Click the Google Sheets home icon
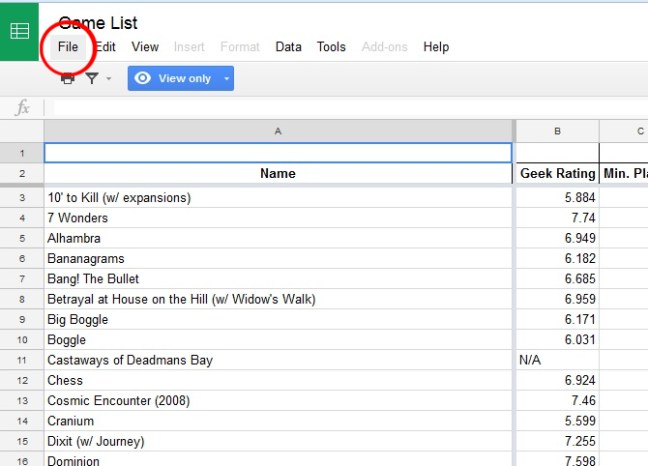648x466 pixels. coord(20,30)
